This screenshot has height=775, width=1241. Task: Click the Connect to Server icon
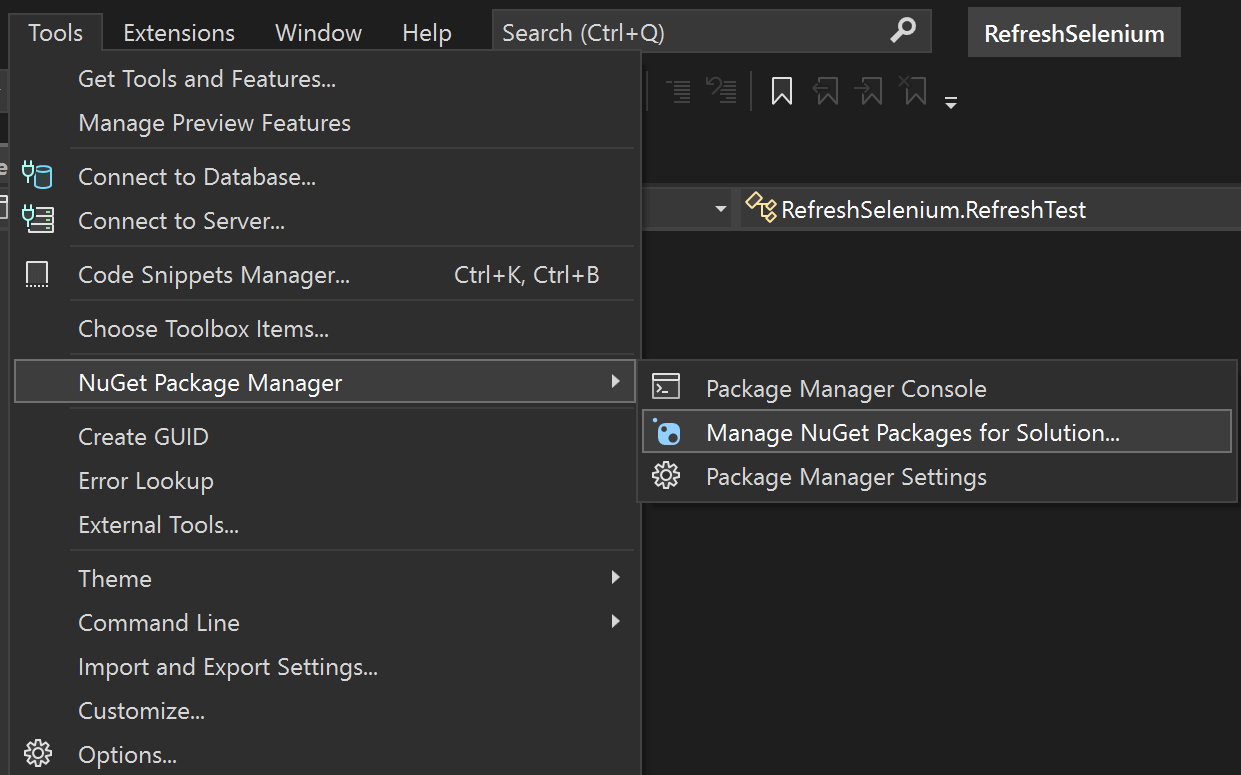[x=37, y=219]
